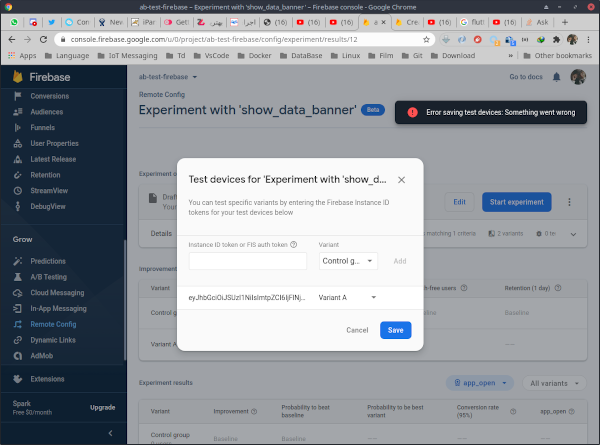Click the Go to docs link
Screen dimensions: 600x445
(526, 77)
